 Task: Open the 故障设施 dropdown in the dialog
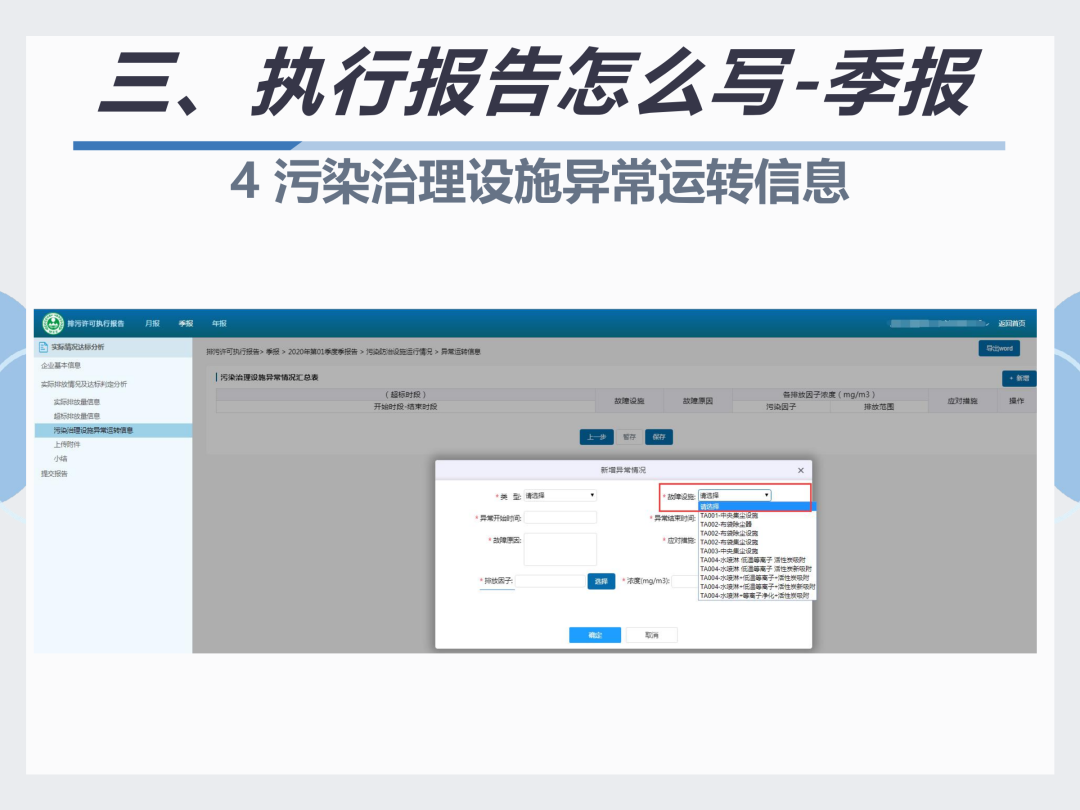click(734, 496)
